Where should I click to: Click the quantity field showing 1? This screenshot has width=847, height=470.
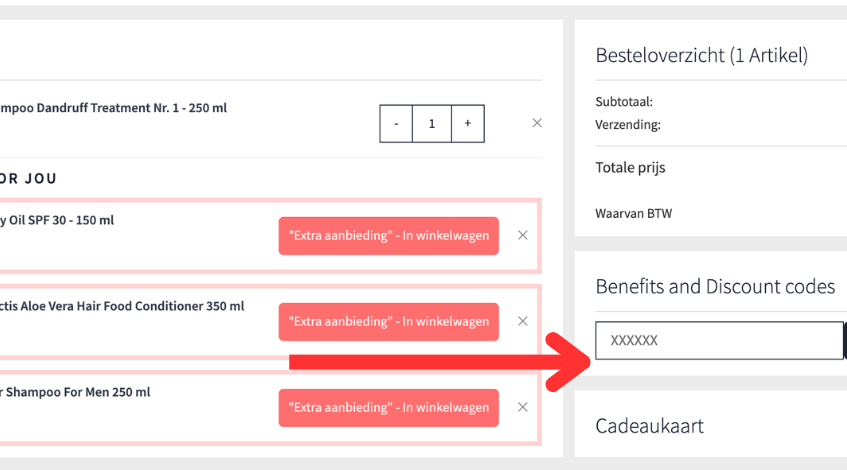432,124
